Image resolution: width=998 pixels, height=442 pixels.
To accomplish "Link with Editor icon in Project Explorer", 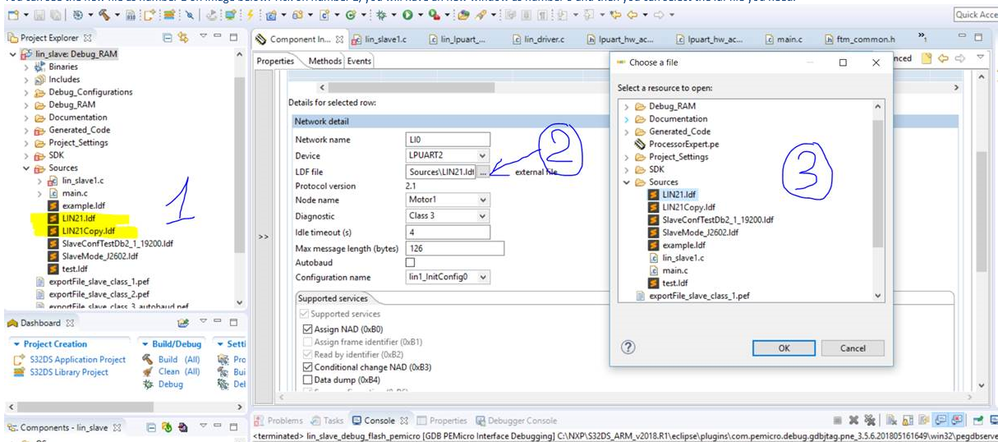I will (x=183, y=38).
